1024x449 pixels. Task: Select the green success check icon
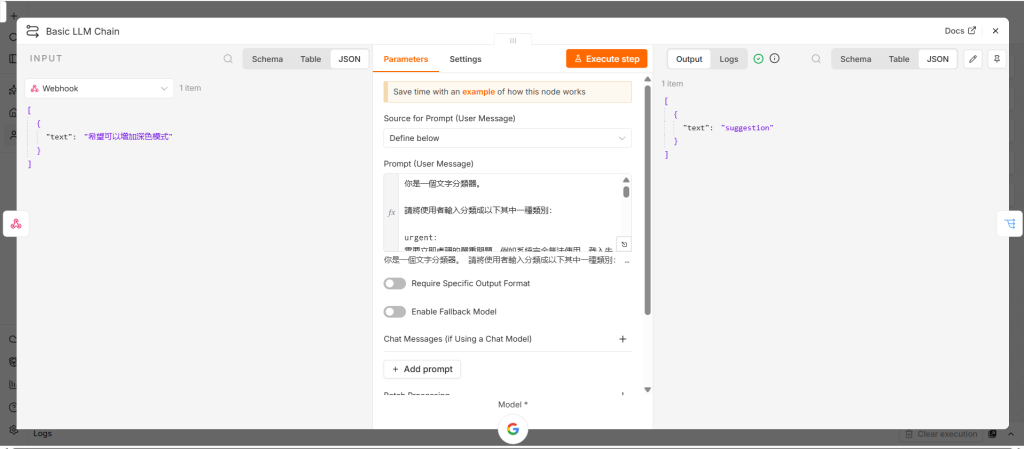pyautogui.click(x=758, y=59)
